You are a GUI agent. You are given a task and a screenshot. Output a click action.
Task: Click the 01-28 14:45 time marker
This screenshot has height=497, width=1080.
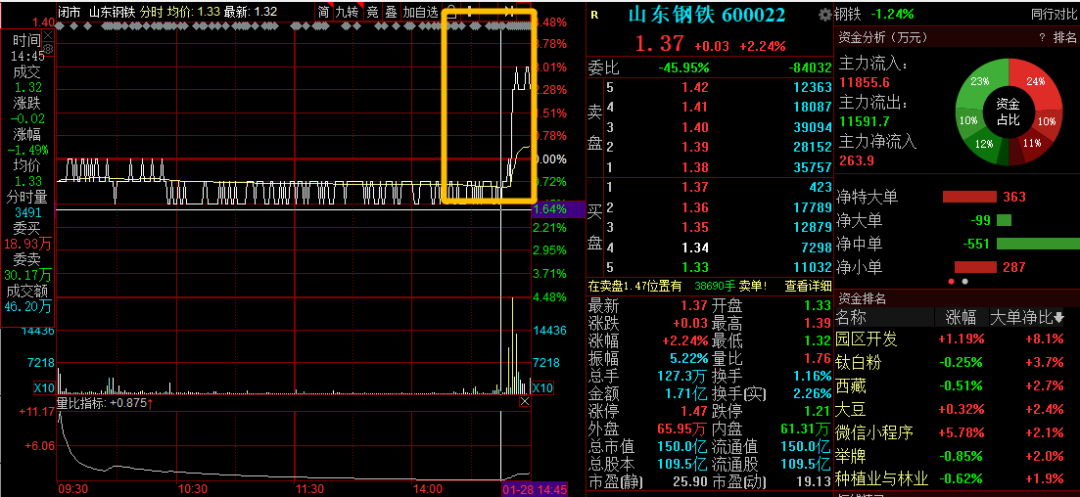(533, 489)
